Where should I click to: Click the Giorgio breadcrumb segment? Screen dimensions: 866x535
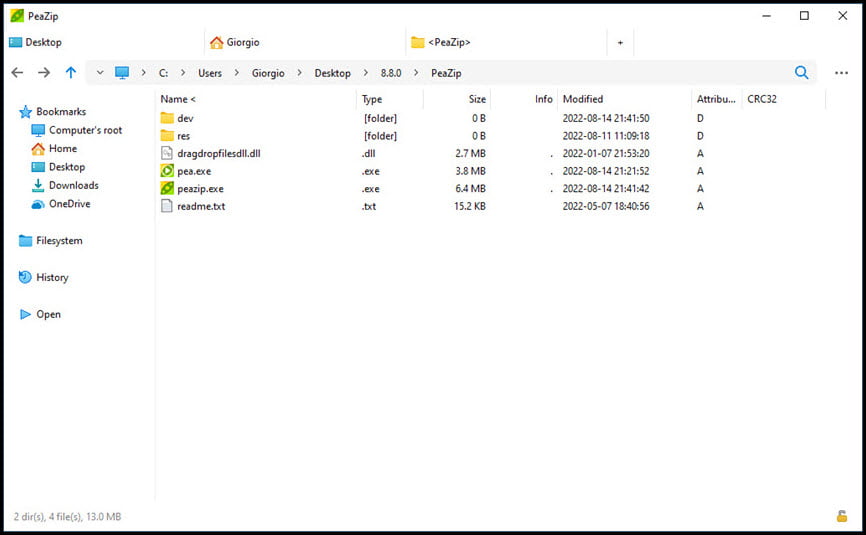(268, 73)
